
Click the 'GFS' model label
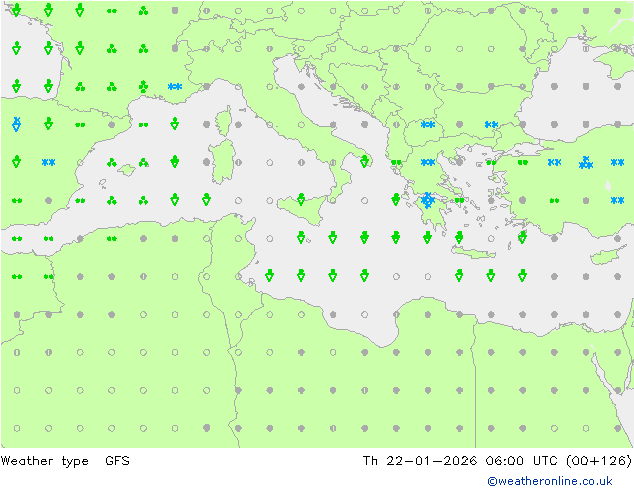117,460
